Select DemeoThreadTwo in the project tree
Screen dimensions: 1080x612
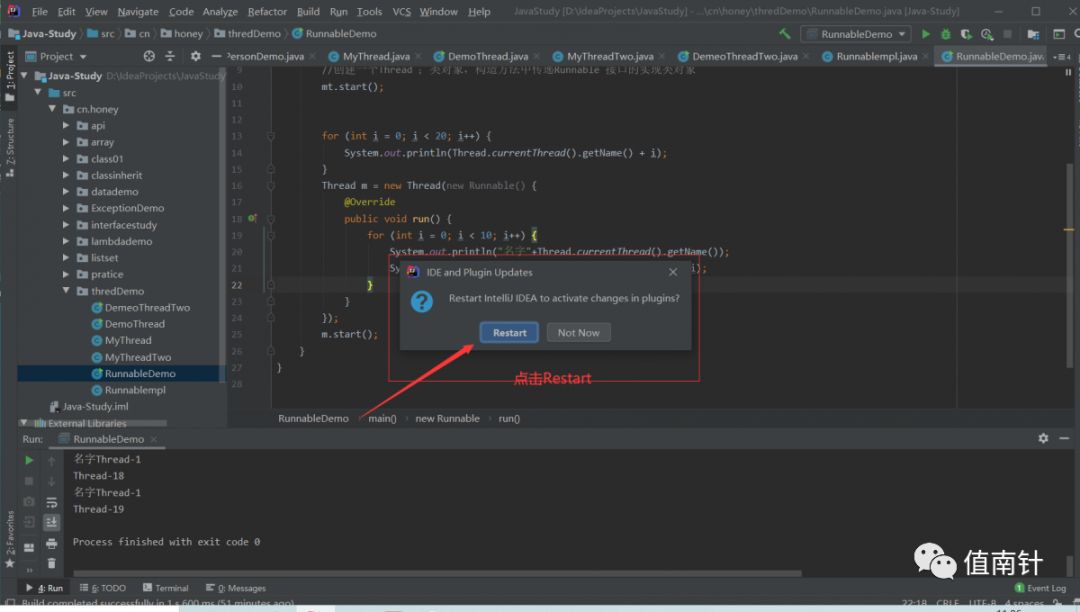147,307
